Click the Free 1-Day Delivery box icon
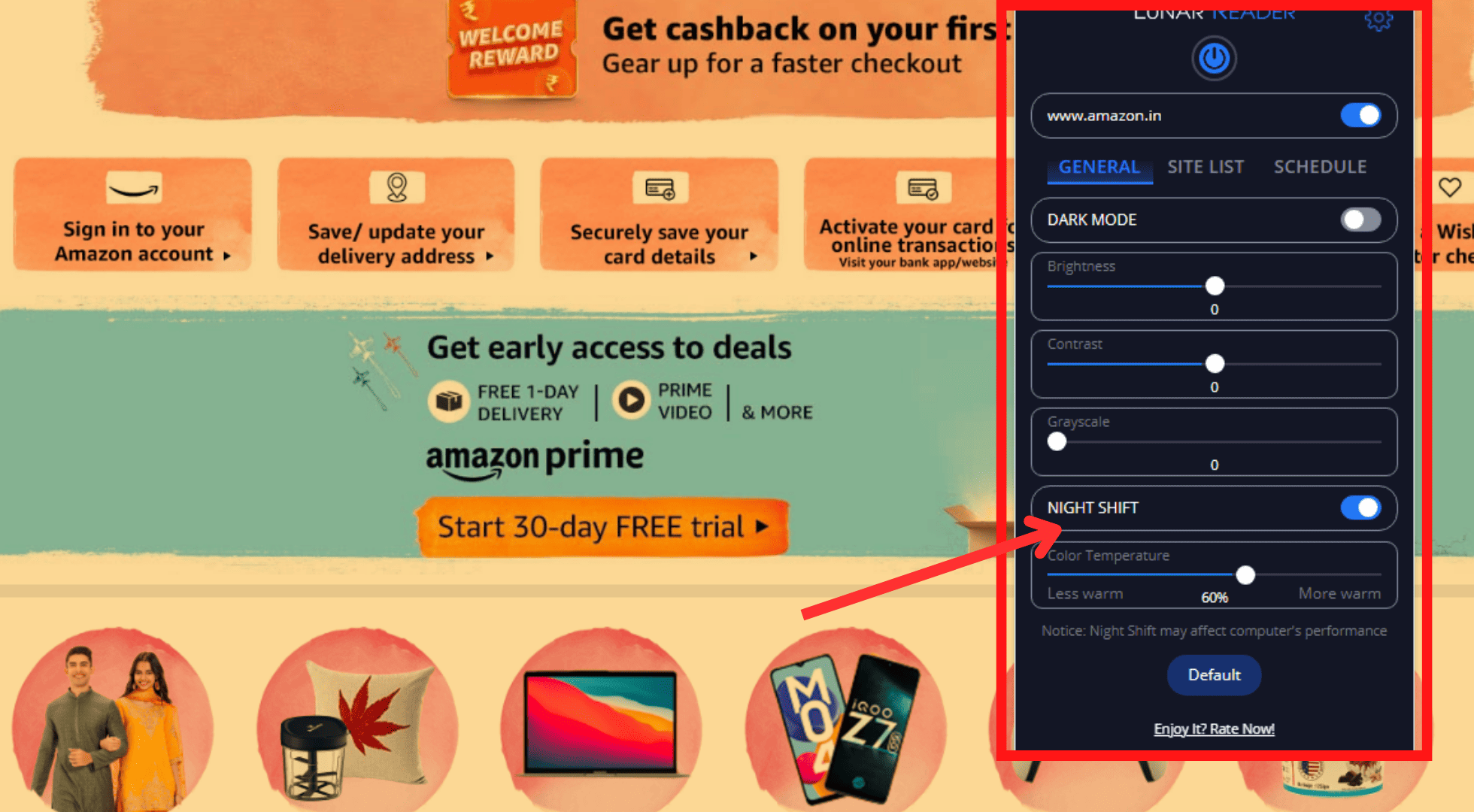The image size is (1474, 812). tap(449, 401)
